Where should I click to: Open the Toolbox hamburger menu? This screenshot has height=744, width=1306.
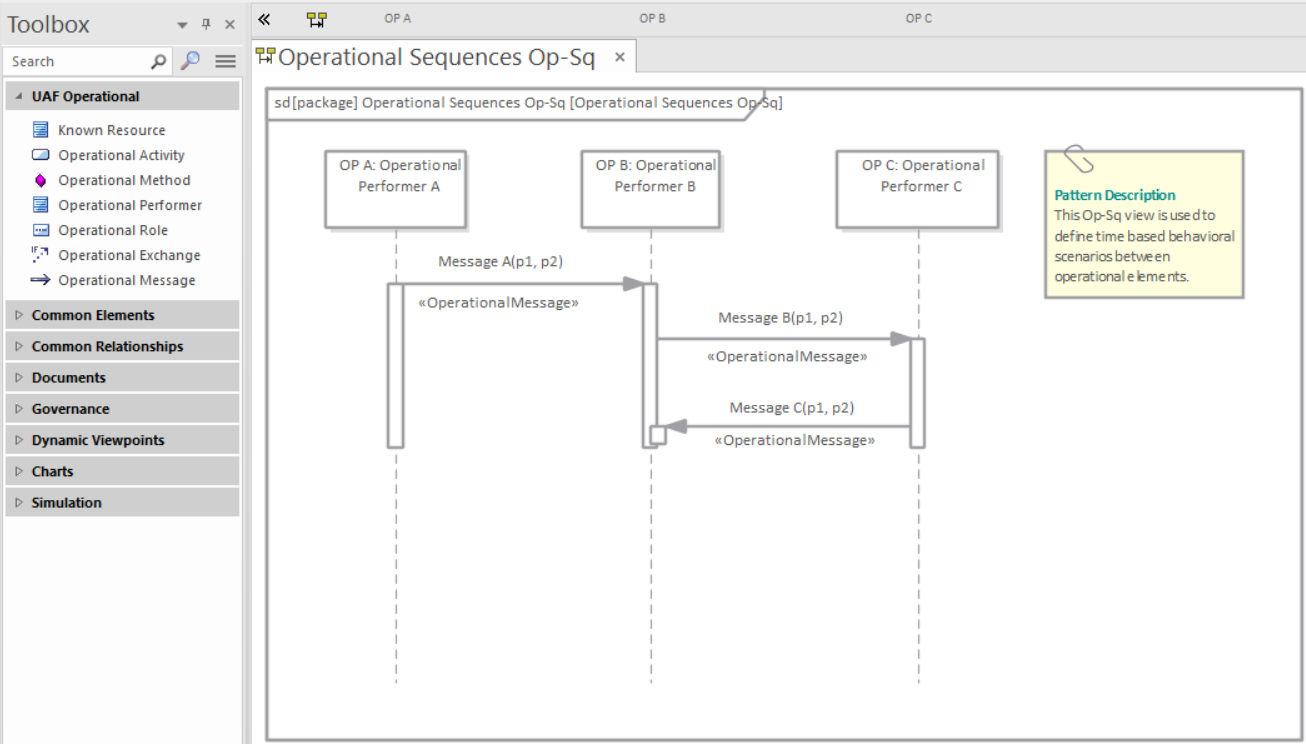[225, 61]
